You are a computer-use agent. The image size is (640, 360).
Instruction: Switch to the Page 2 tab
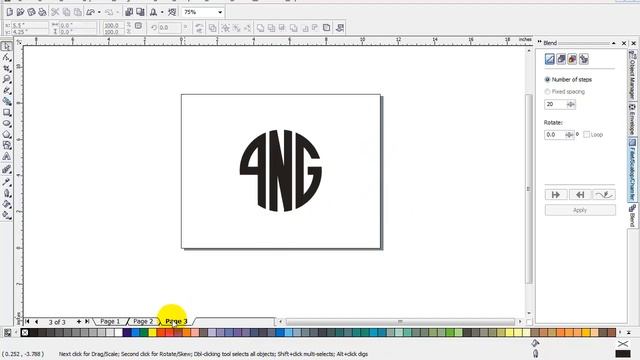point(143,322)
